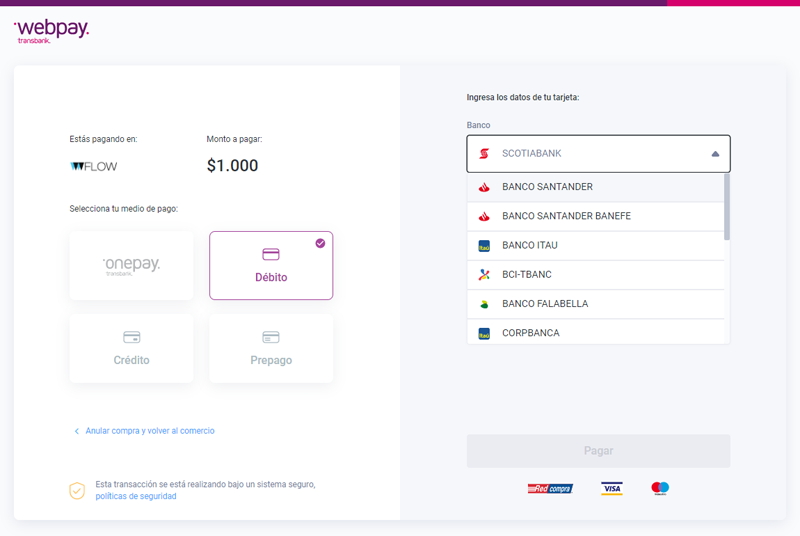Click the purple checkmark on the Débito card
The image size is (800, 536).
point(320,243)
